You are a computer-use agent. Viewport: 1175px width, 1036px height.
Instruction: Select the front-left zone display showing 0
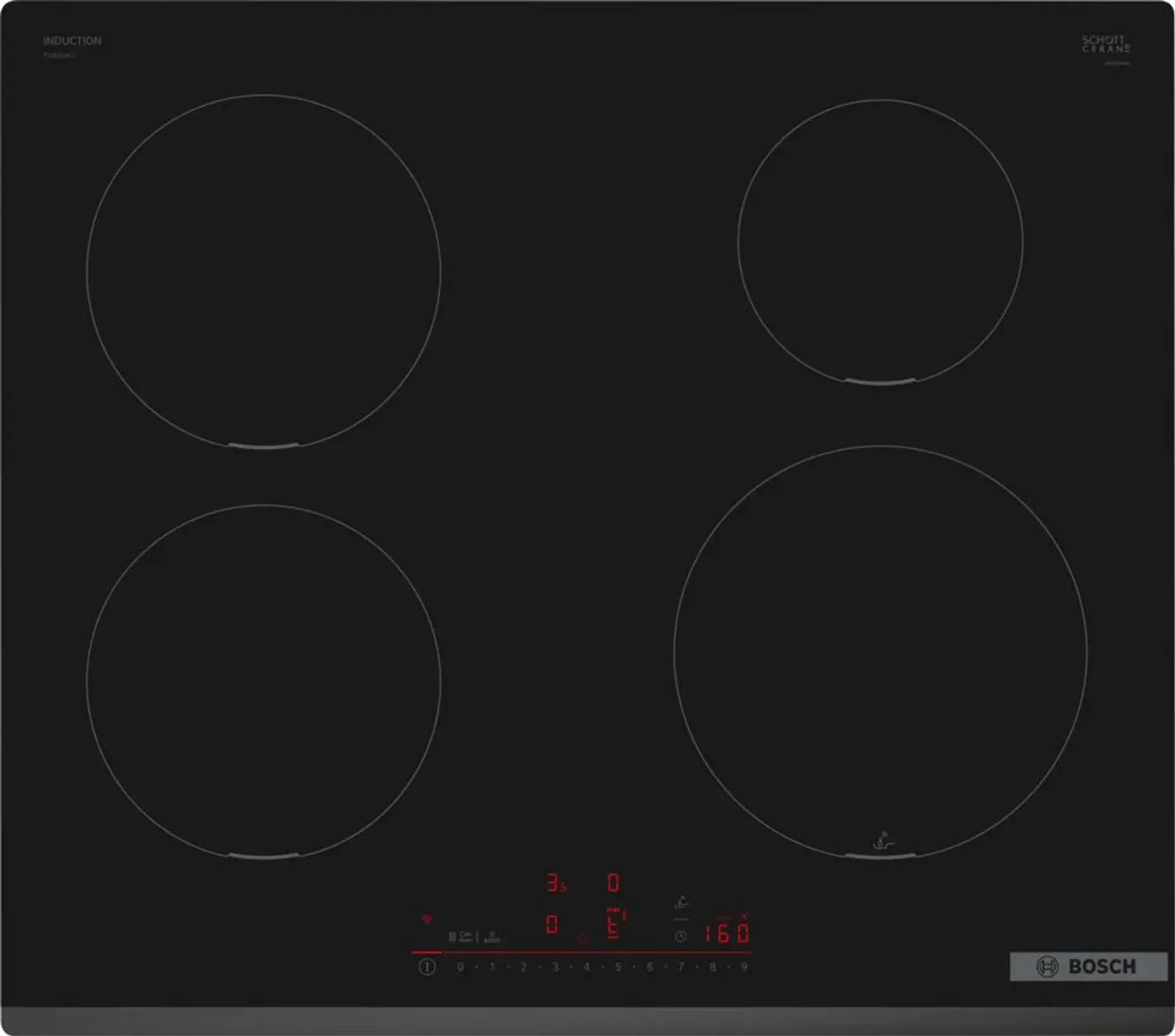(551, 925)
